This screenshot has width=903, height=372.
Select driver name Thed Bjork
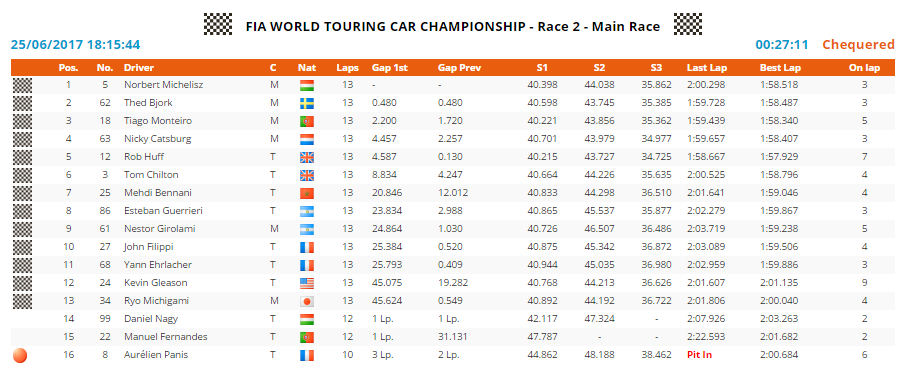(148, 103)
